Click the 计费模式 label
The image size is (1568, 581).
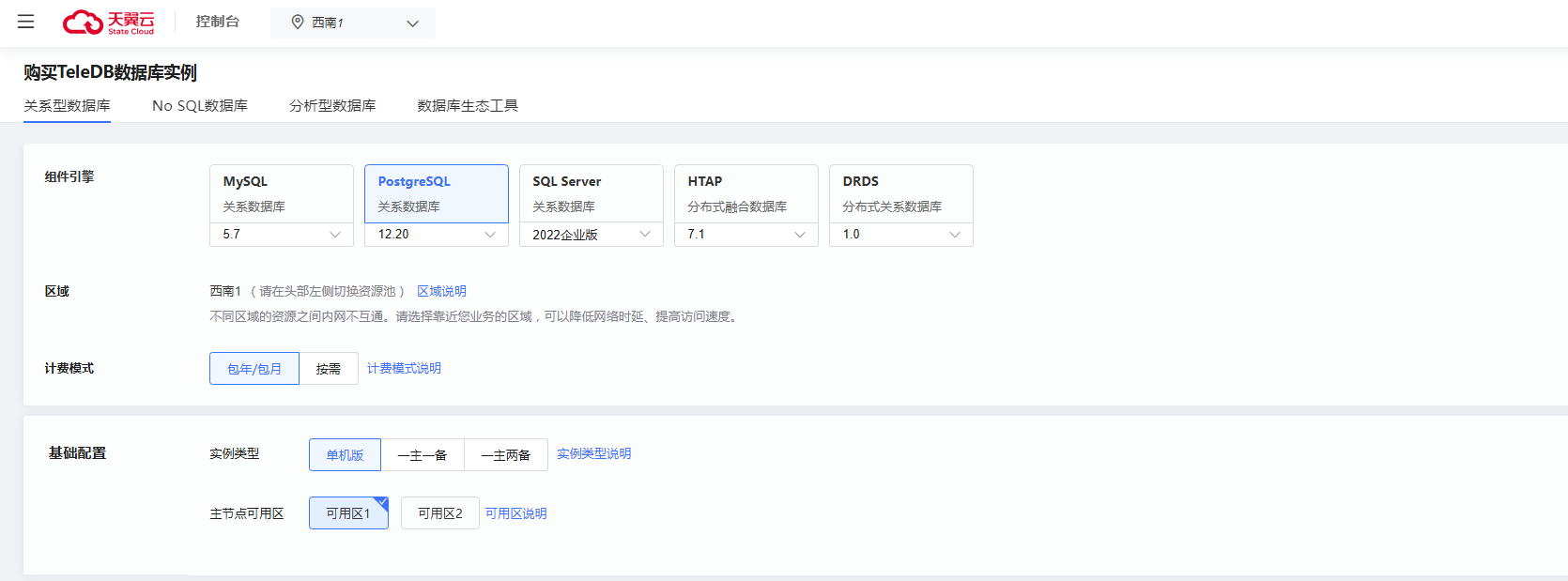(69, 368)
